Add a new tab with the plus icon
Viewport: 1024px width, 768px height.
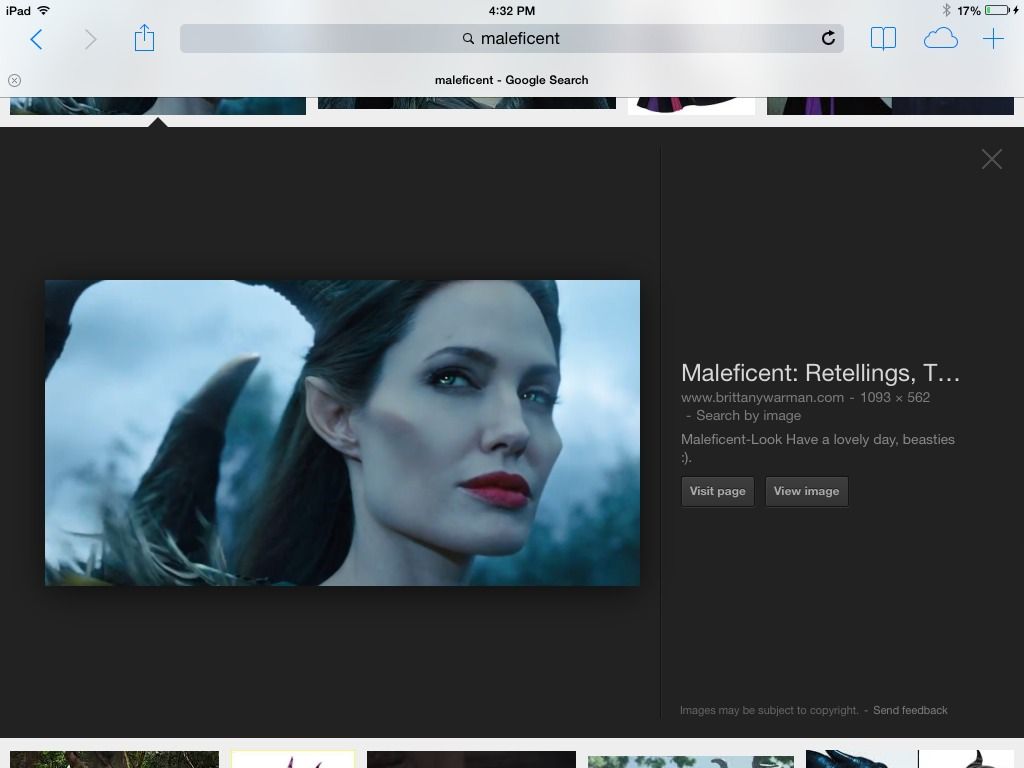click(993, 39)
